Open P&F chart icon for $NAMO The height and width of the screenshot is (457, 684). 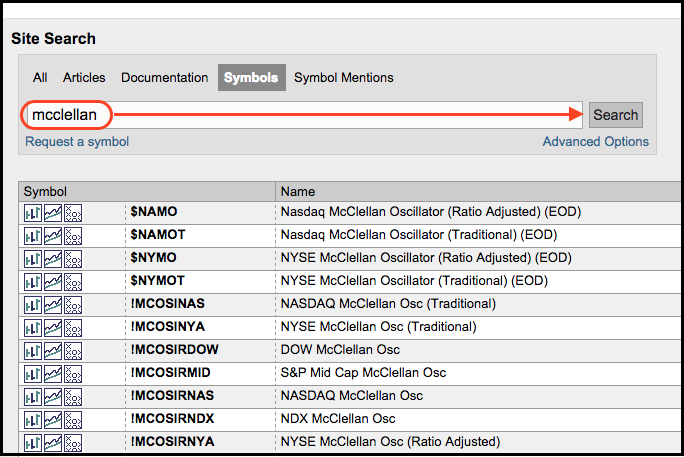coord(73,213)
